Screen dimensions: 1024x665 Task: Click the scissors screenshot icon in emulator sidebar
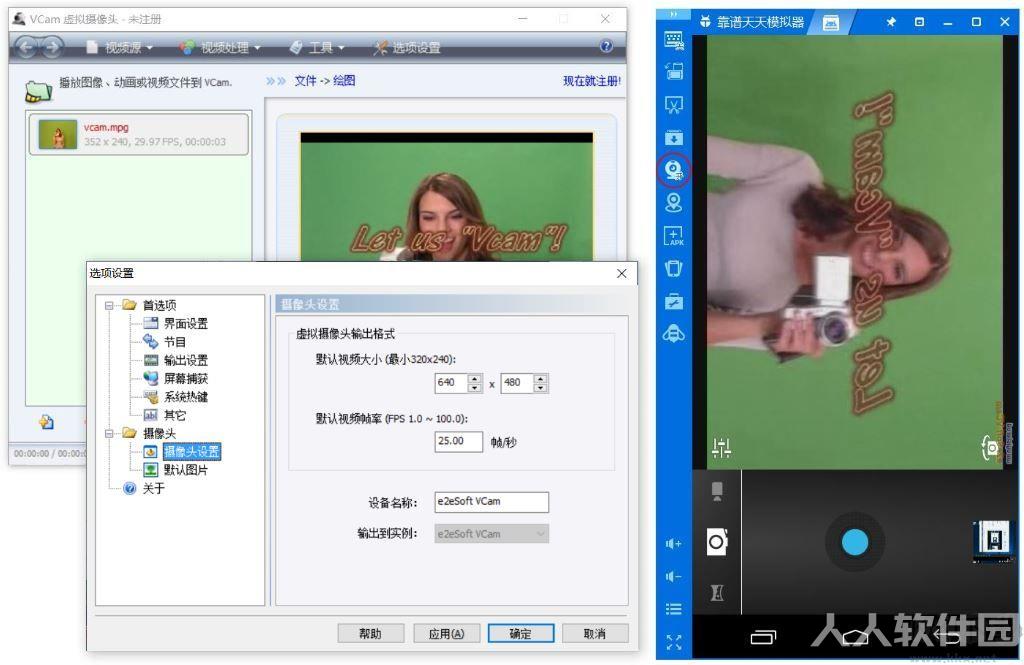click(x=673, y=105)
